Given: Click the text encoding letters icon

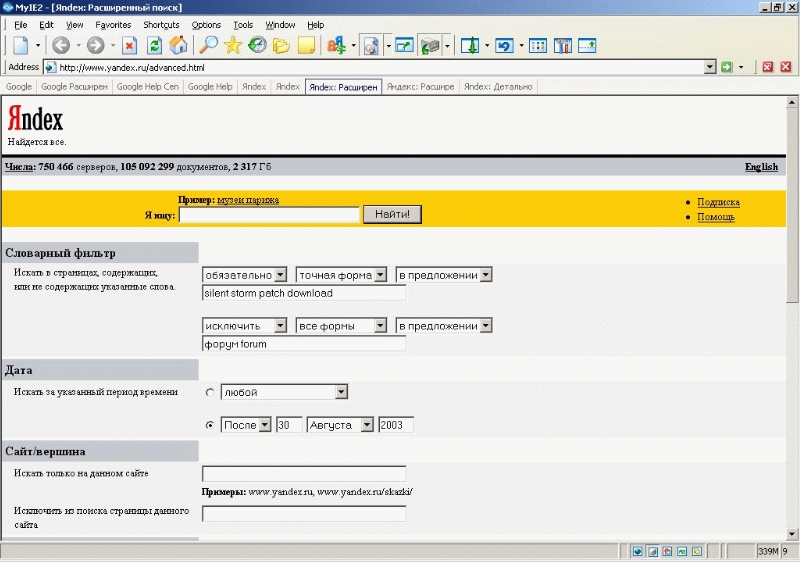Looking at the screenshot, I should pos(336,45).
